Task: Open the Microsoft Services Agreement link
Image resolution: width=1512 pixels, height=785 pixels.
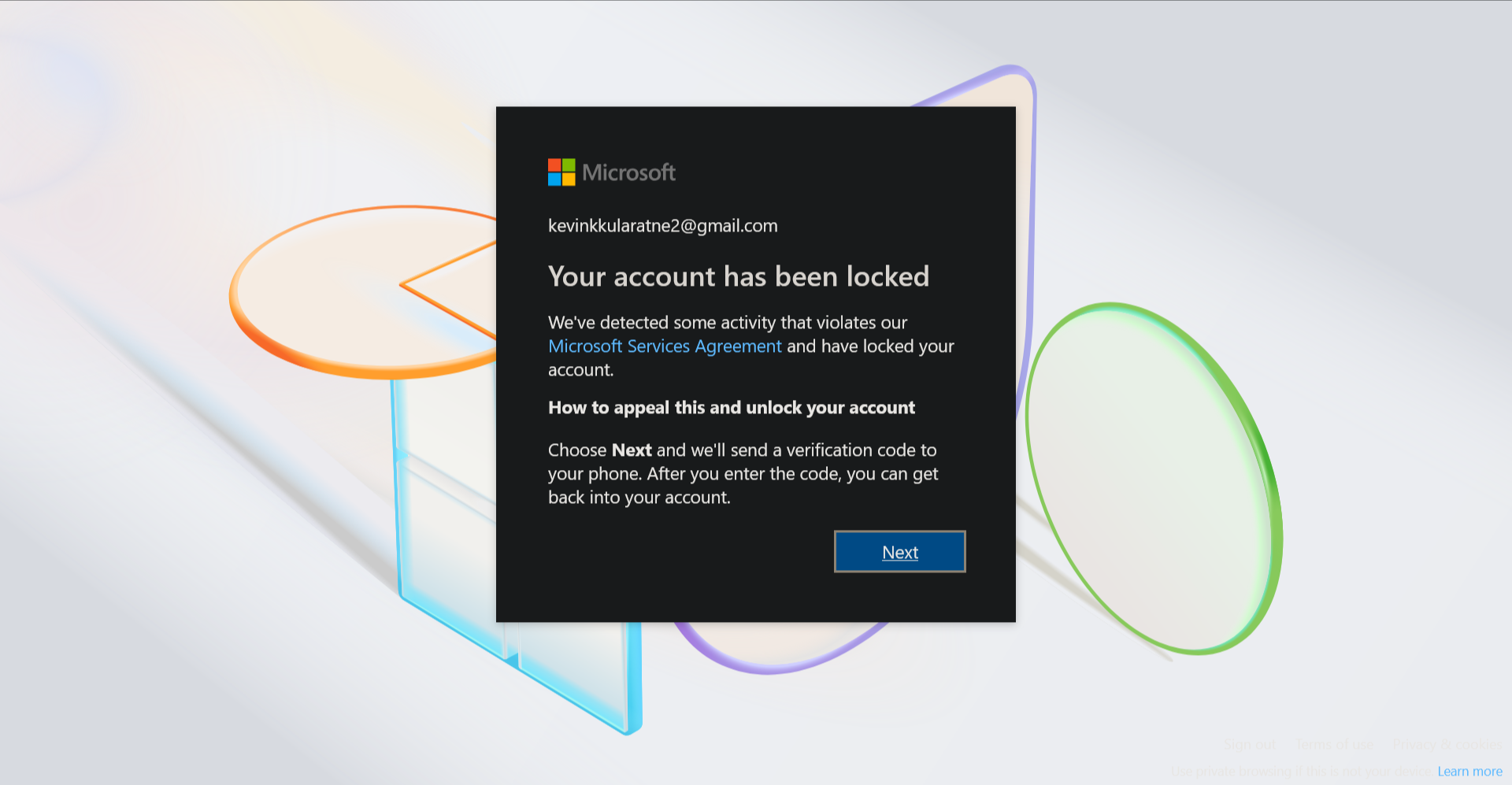Action: (665, 346)
